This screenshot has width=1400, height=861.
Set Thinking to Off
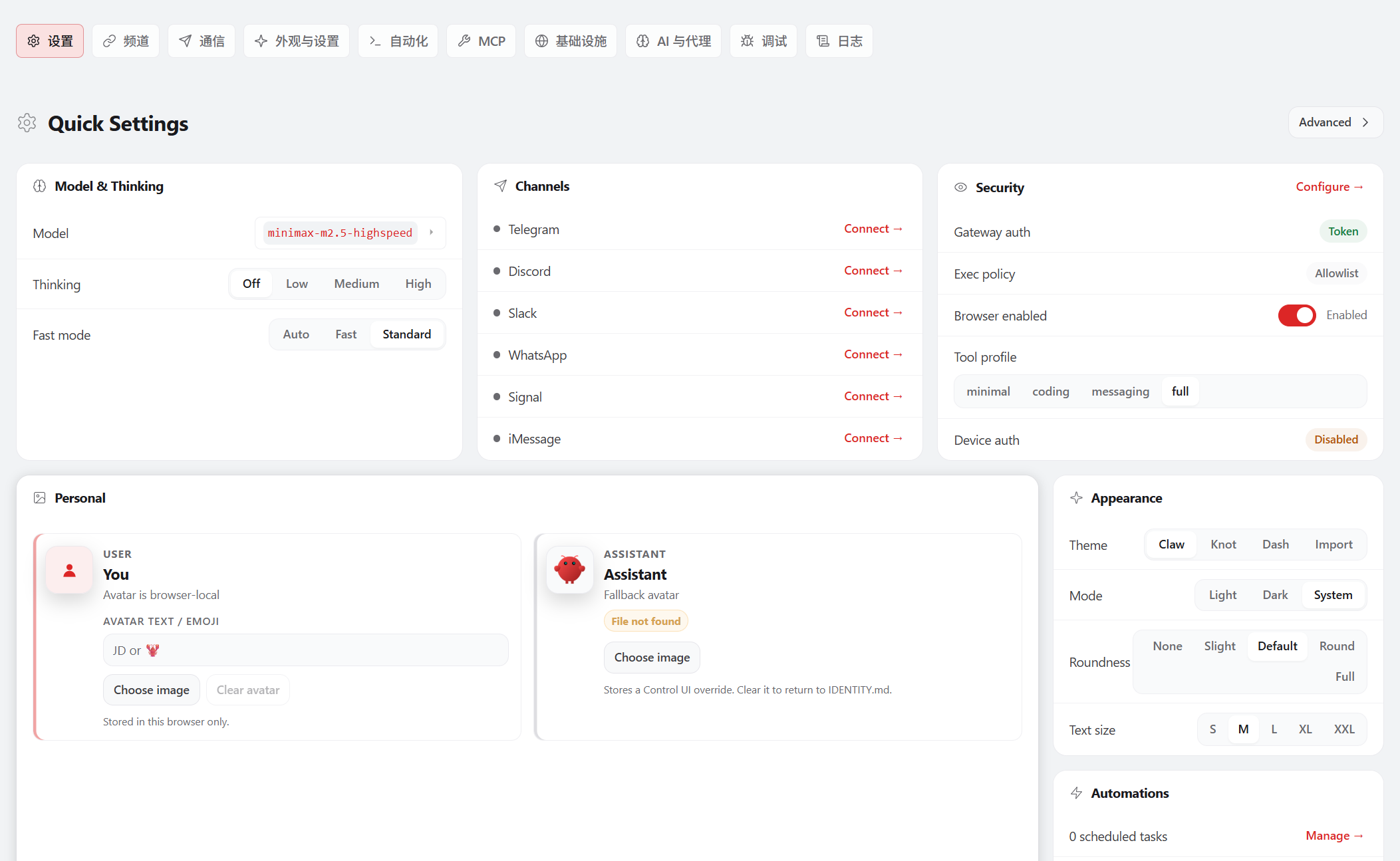click(x=251, y=284)
